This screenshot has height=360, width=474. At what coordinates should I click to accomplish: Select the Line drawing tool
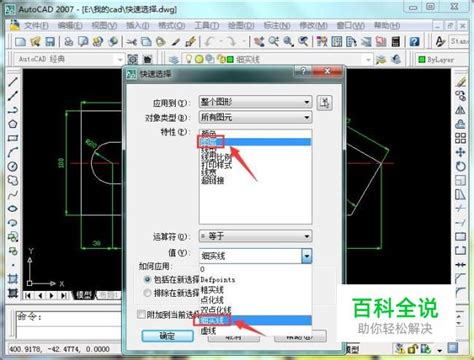13,82
